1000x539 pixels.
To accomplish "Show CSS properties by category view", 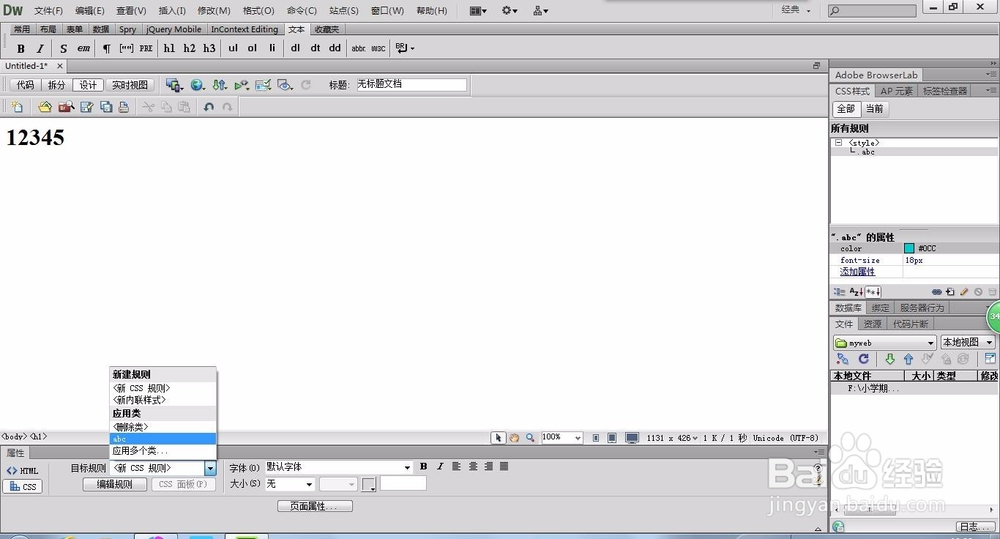I will pos(840,292).
